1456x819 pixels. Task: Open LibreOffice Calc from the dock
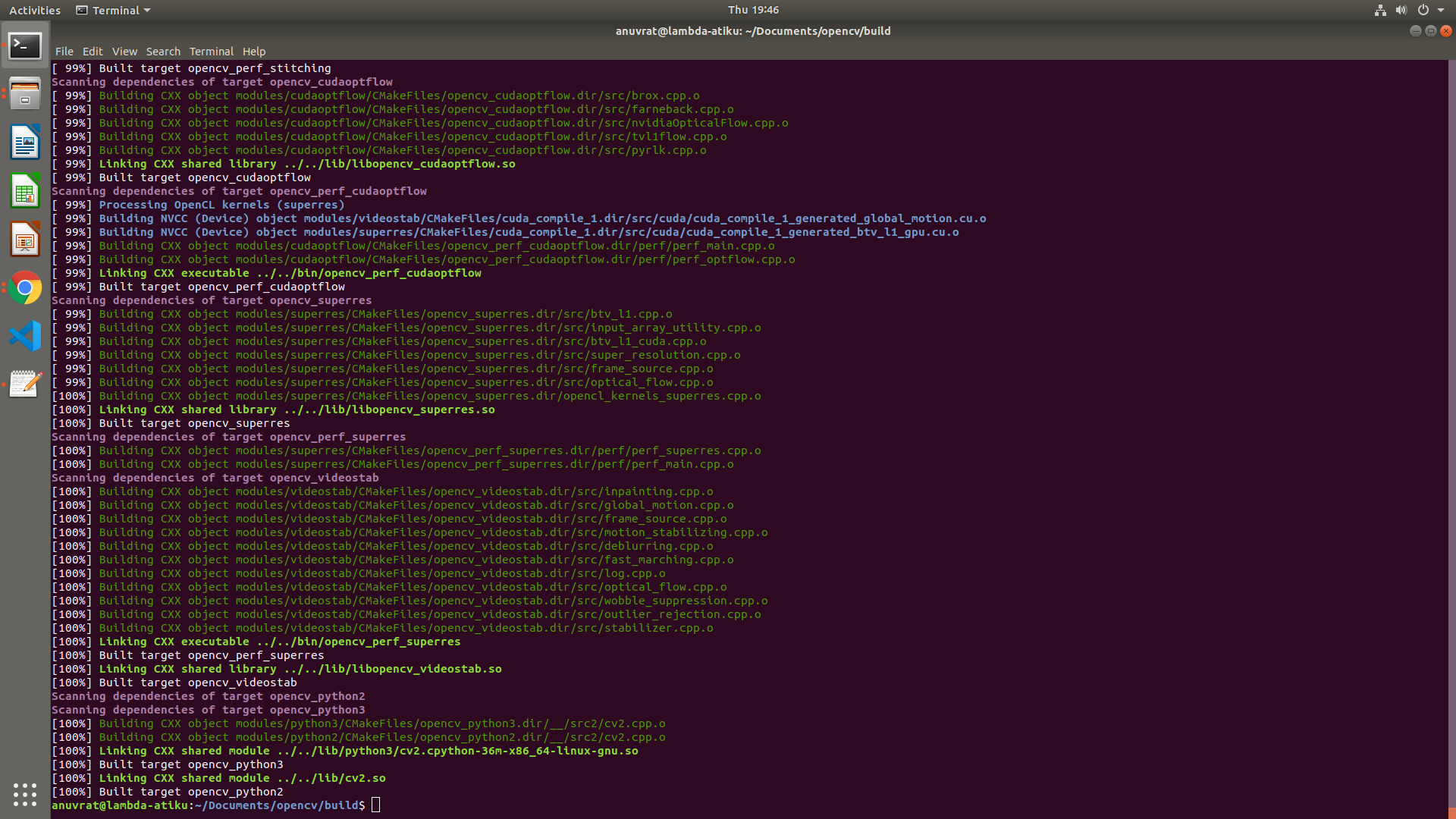25,190
